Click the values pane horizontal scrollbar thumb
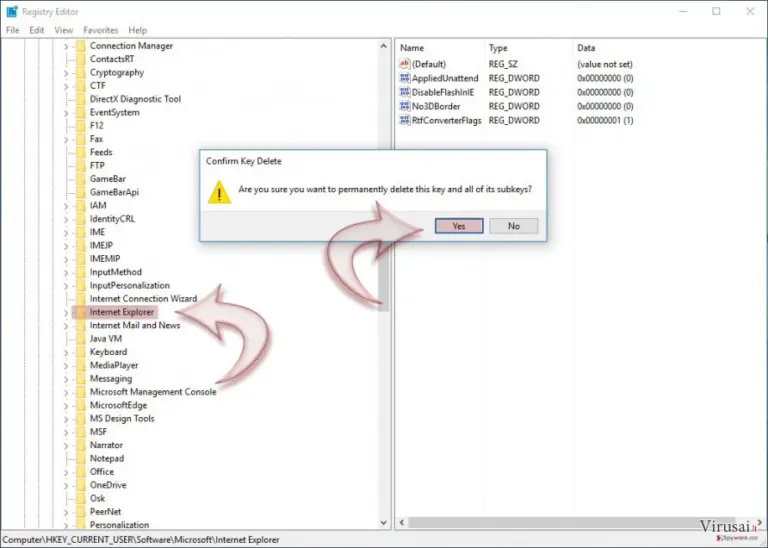768x548 pixels. [x=572, y=523]
